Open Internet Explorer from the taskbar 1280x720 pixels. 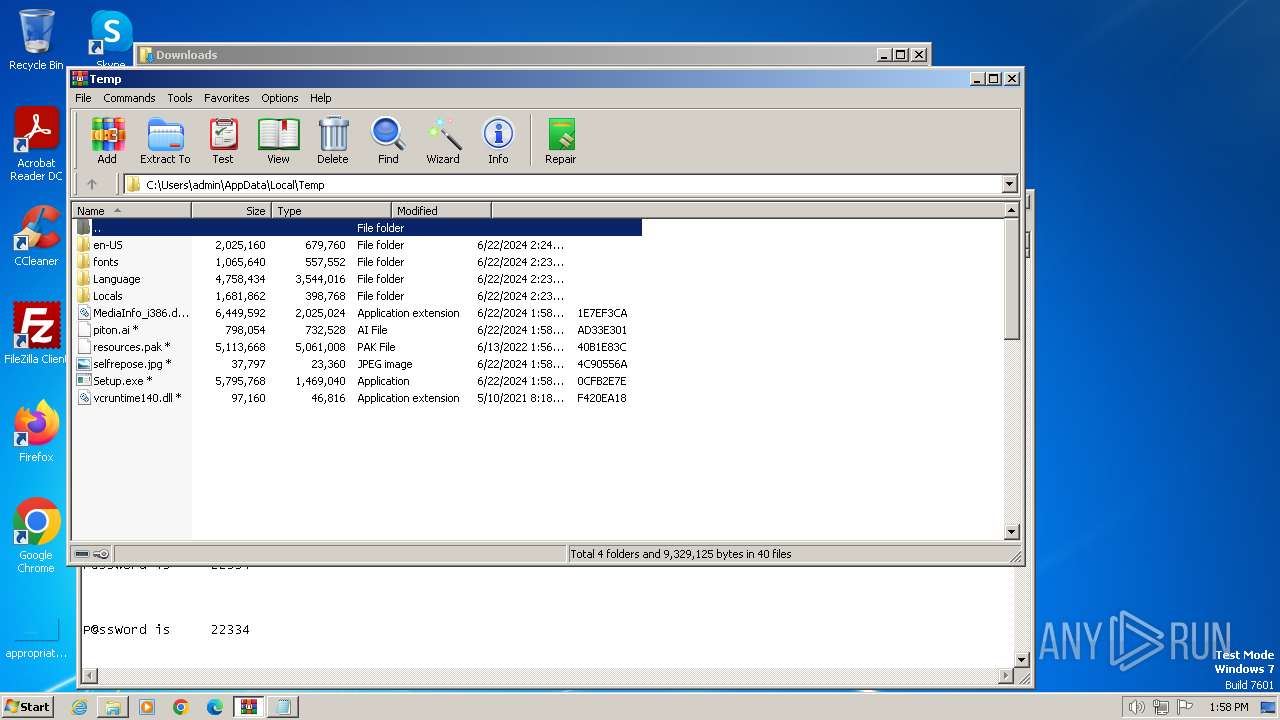pyautogui.click(x=79, y=706)
